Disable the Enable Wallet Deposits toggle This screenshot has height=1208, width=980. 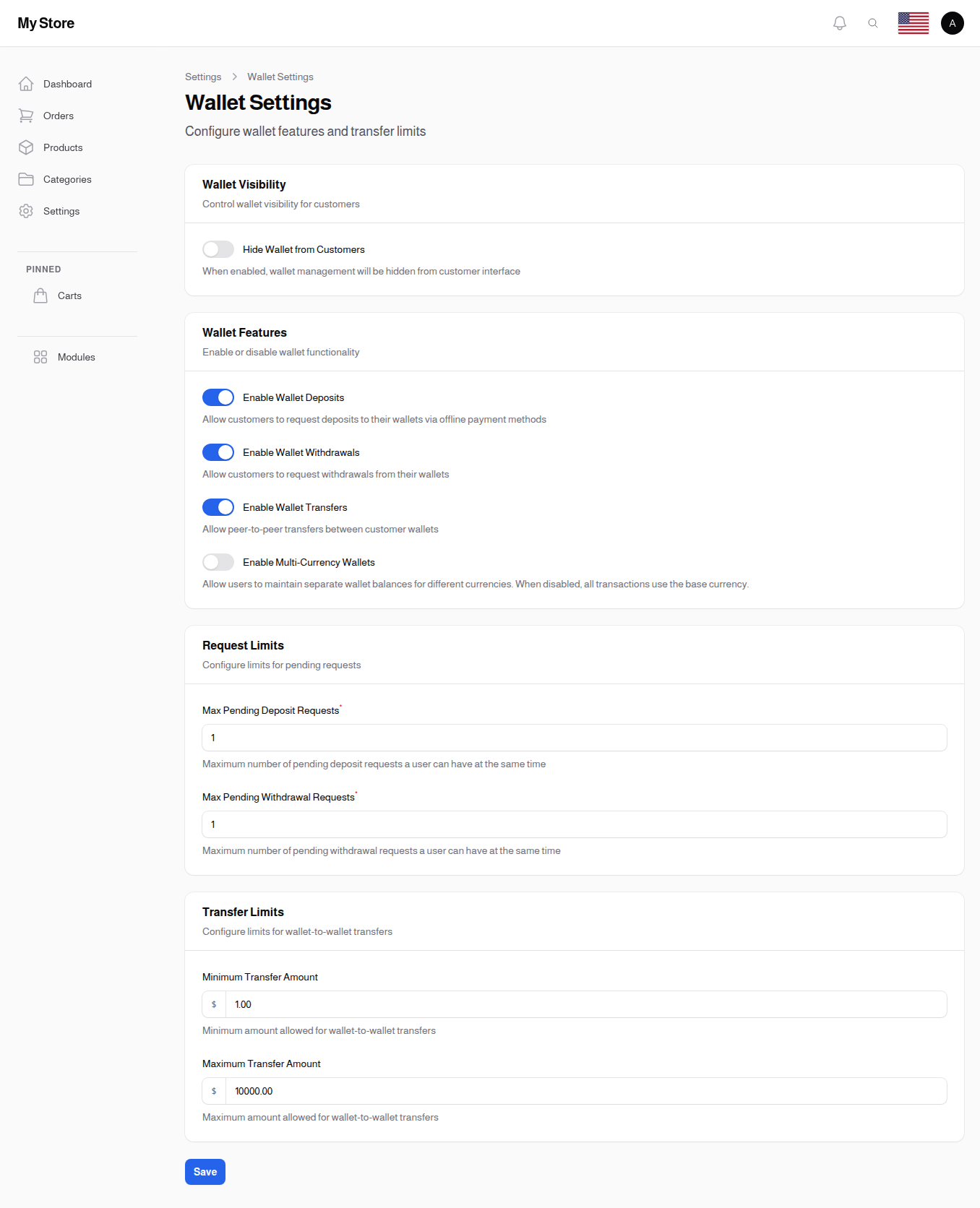pyautogui.click(x=218, y=397)
